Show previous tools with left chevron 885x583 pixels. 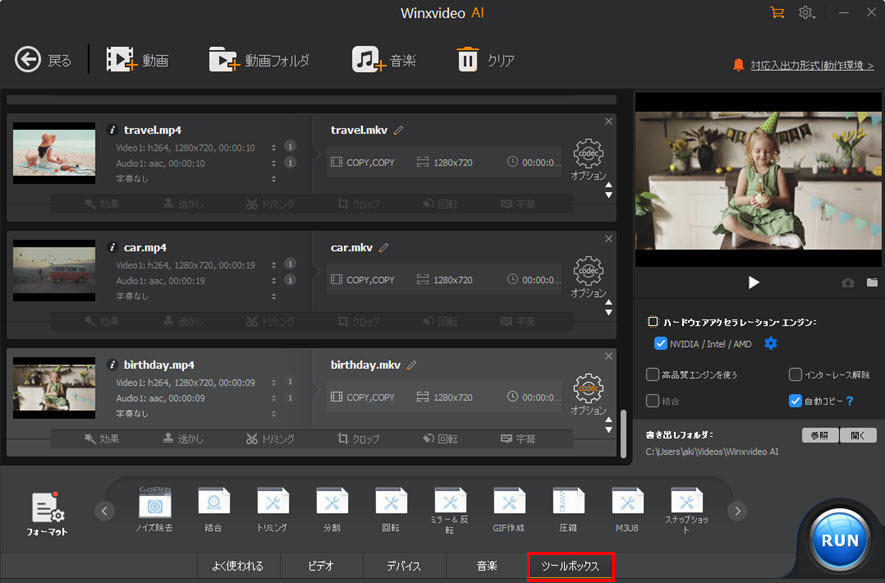[x=104, y=511]
